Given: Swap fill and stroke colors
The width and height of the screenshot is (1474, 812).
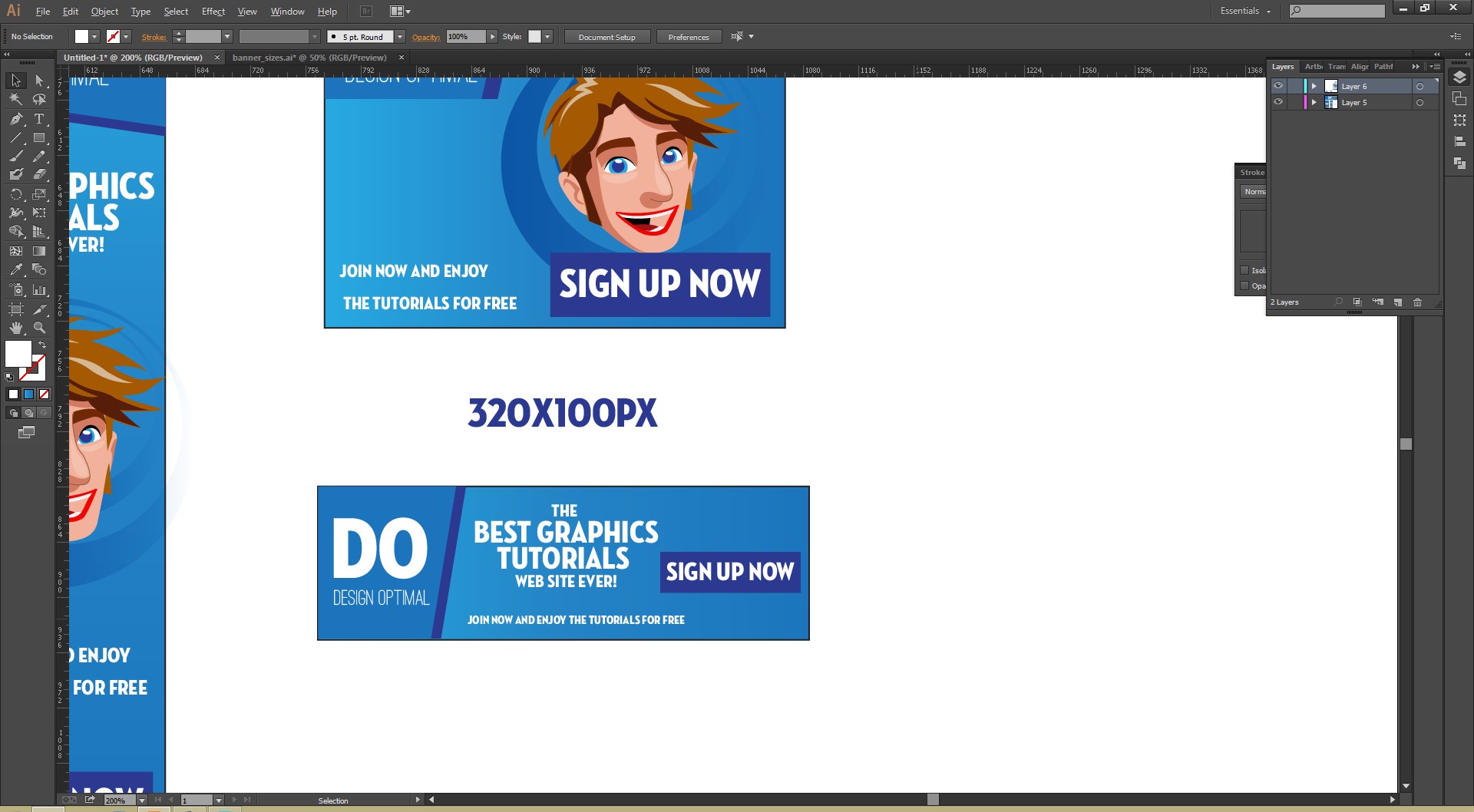Looking at the screenshot, I should click(x=42, y=345).
